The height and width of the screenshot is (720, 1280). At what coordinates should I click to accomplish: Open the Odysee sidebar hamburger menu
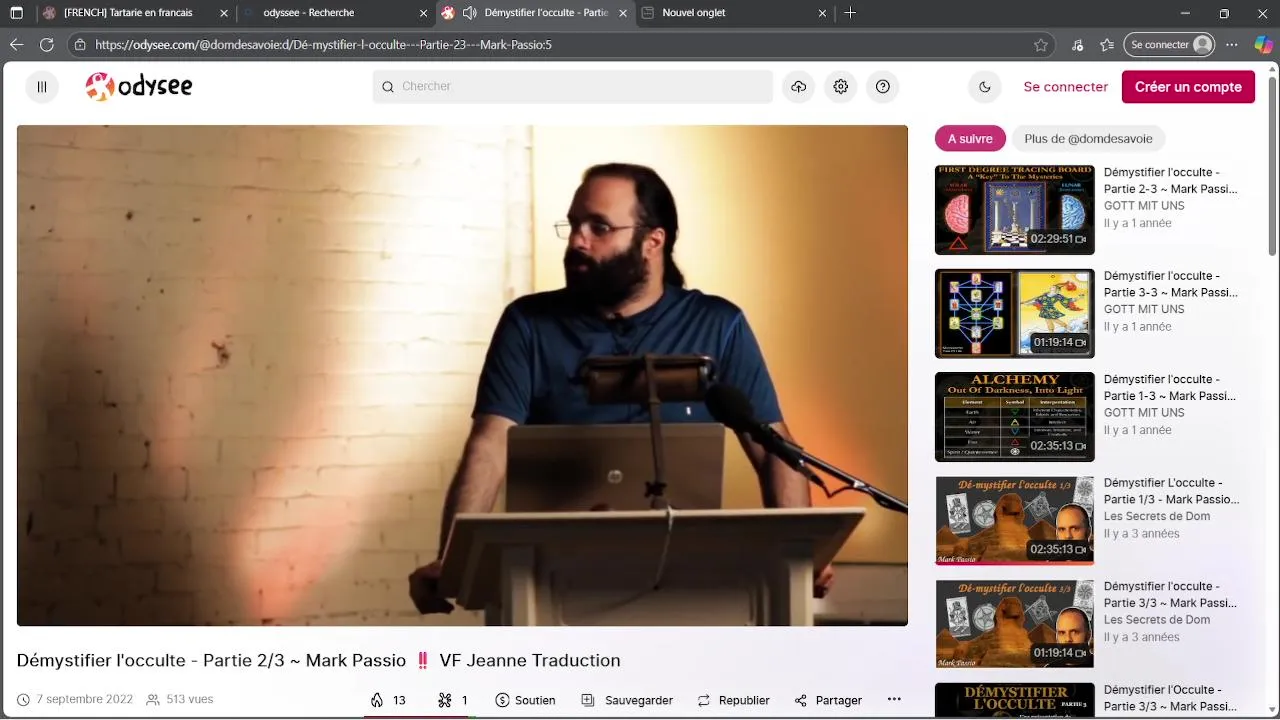point(42,87)
